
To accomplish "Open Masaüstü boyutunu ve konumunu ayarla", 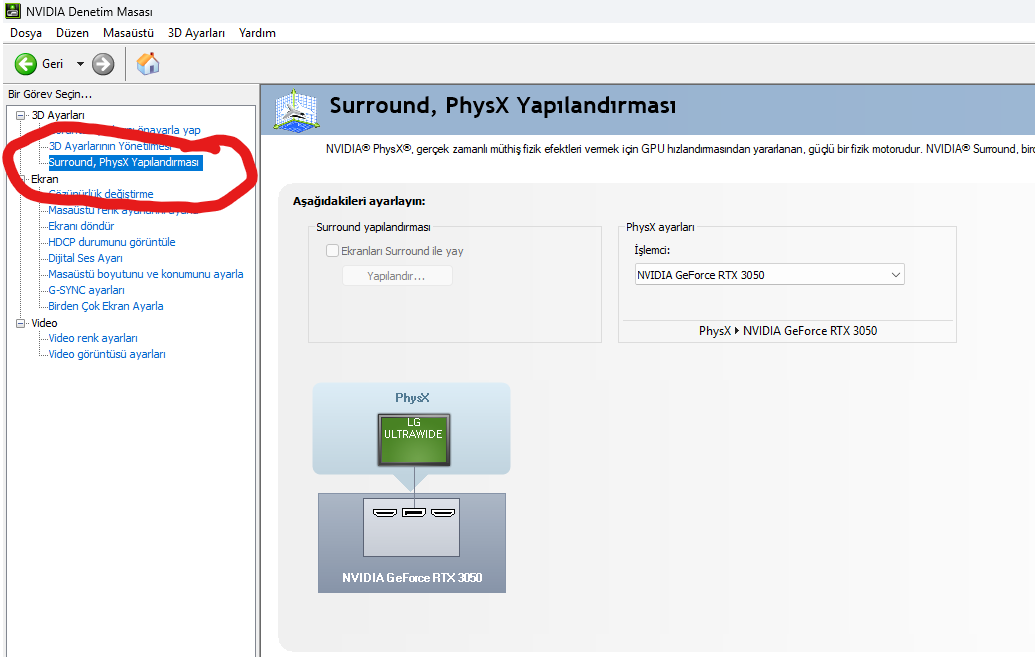I will (x=146, y=274).
